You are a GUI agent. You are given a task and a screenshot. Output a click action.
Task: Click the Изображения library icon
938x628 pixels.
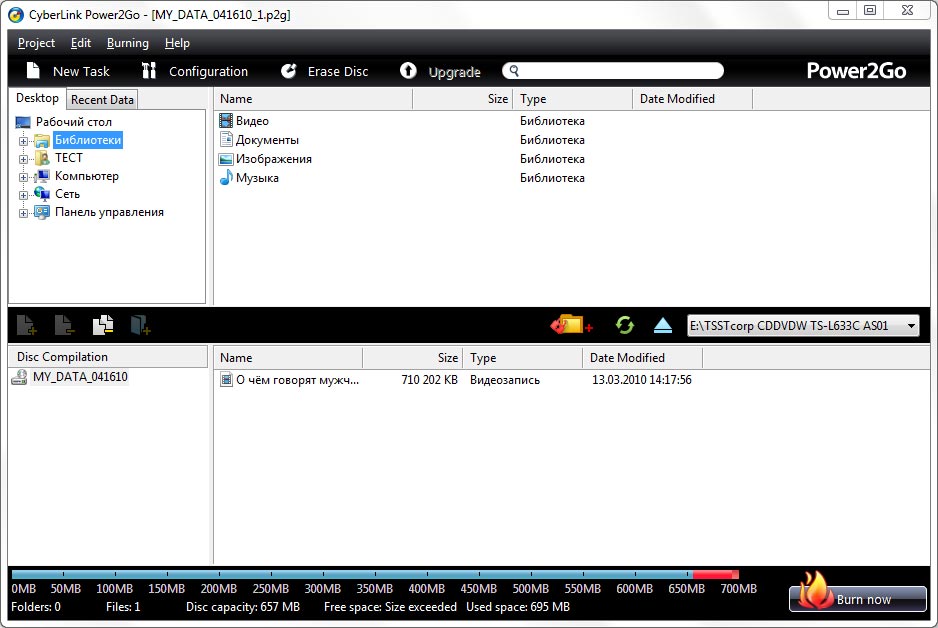(226, 159)
